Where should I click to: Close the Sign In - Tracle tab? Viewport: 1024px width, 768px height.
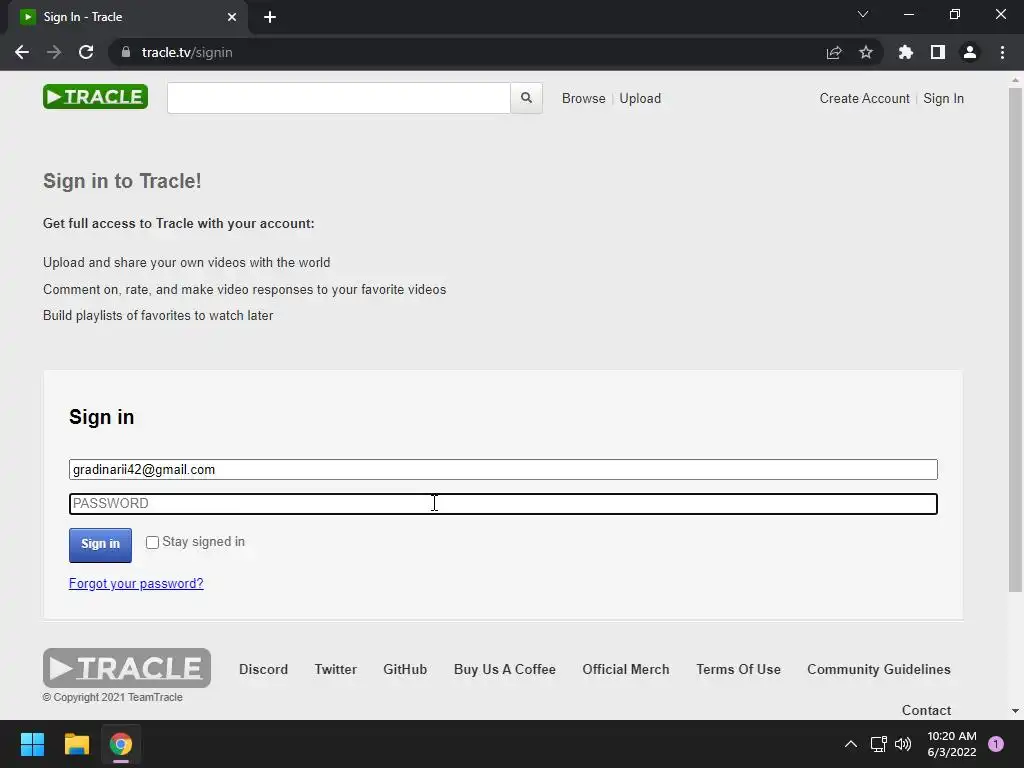(232, 17)
